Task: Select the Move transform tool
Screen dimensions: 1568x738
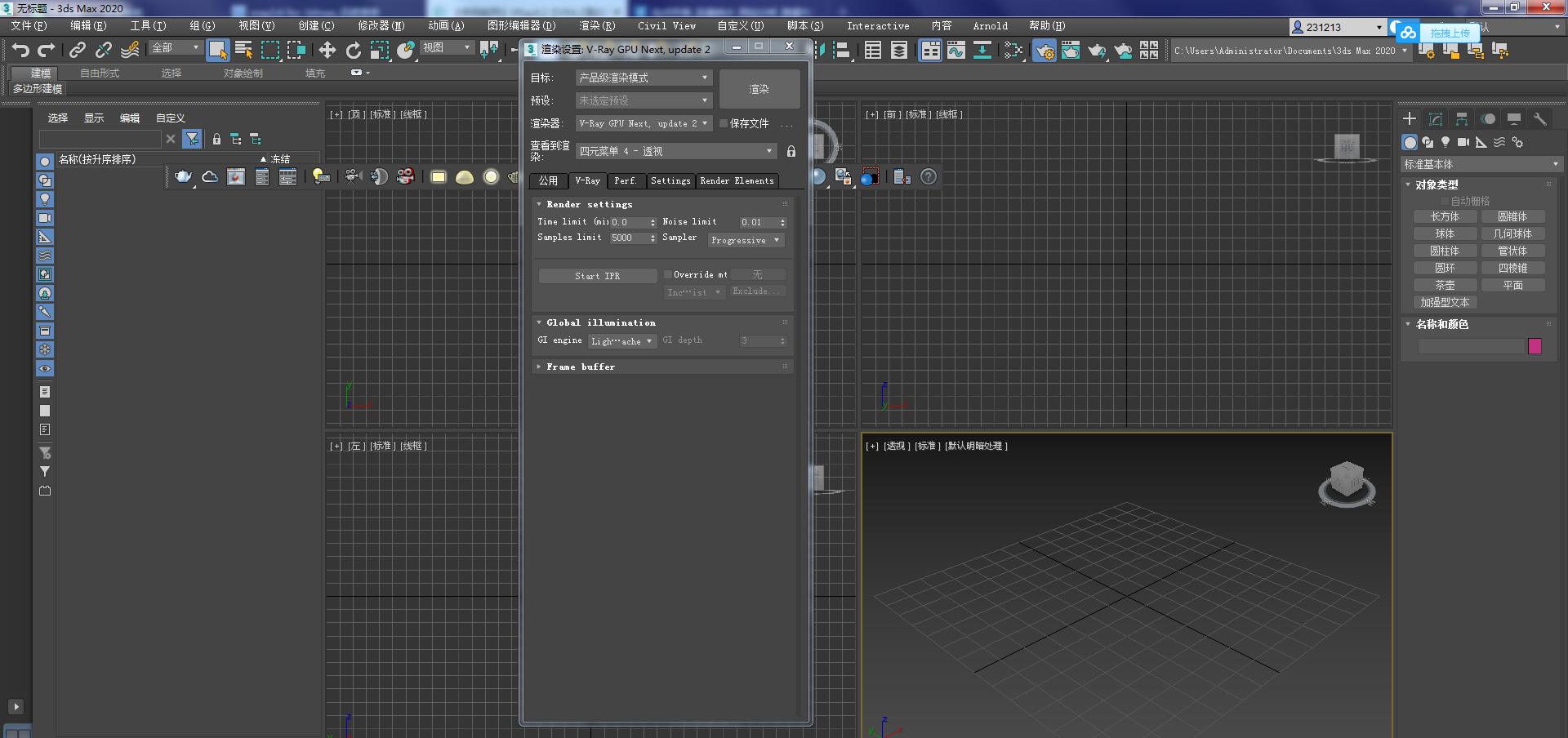Action: (x=327, y=51)
